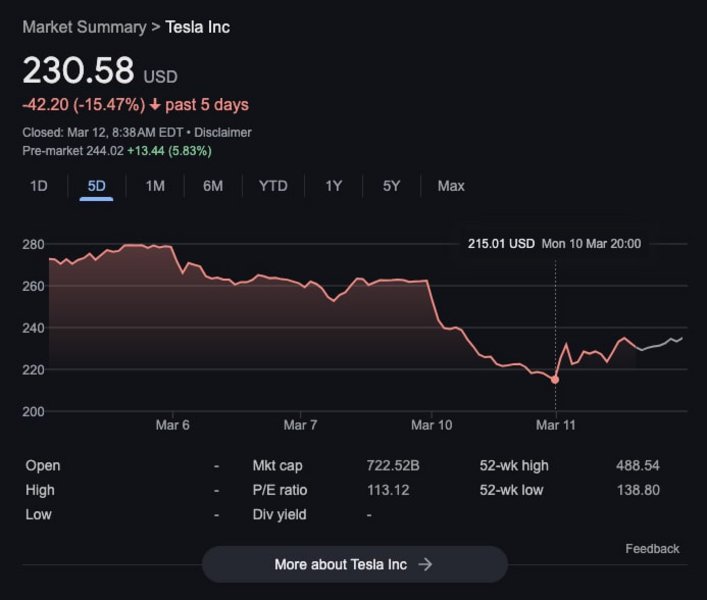Viewport: 707px width, 600px height.
Task: Select the 1D time range tab
Action: coord(38,186)
